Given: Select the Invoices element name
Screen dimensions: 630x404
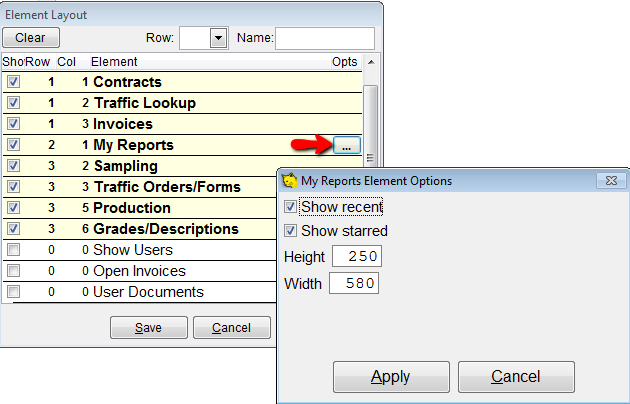Looking at the screenshot, I should click(x=123, y=124).
